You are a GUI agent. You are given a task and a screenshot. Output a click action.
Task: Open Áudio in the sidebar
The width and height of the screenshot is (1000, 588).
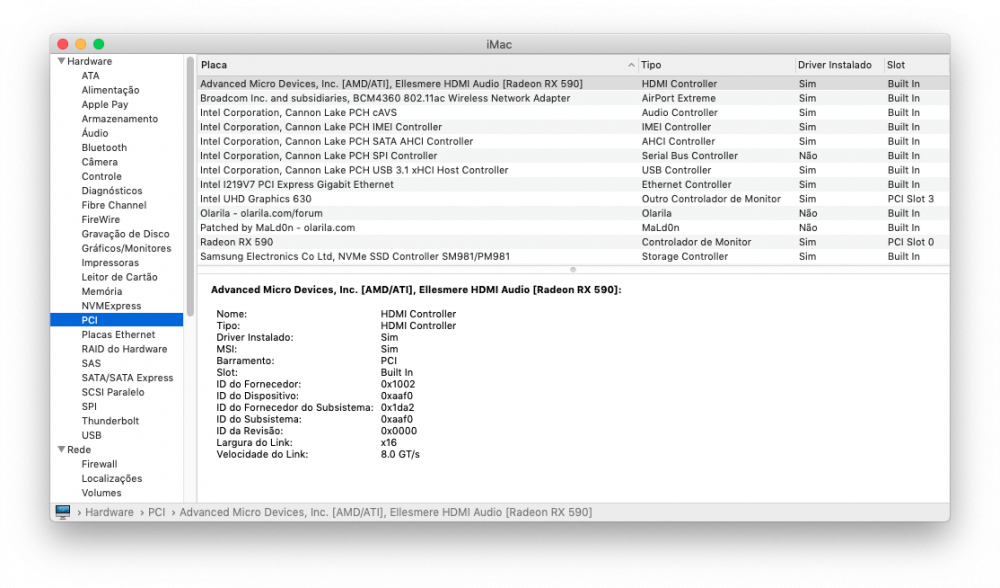(x=94, y=133)
